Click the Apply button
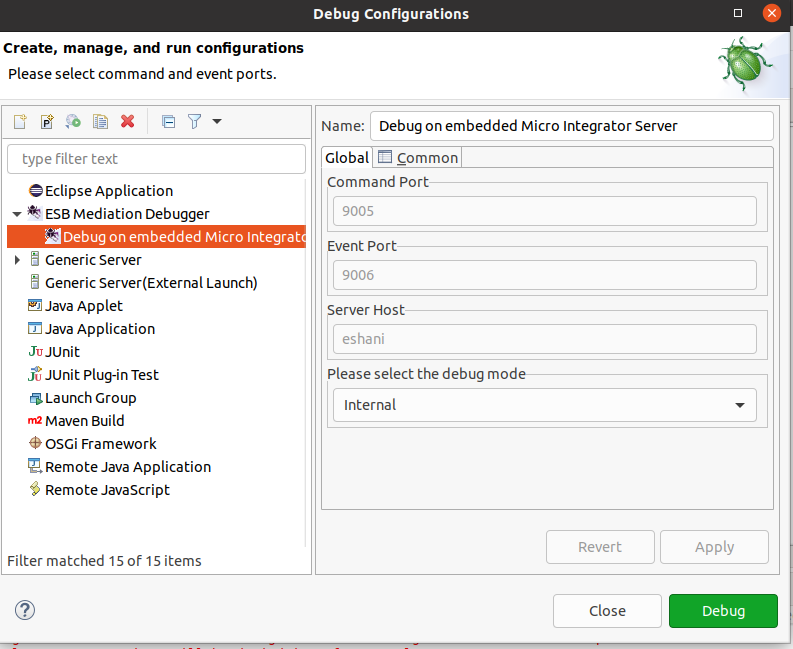 [x=715, y=547]
